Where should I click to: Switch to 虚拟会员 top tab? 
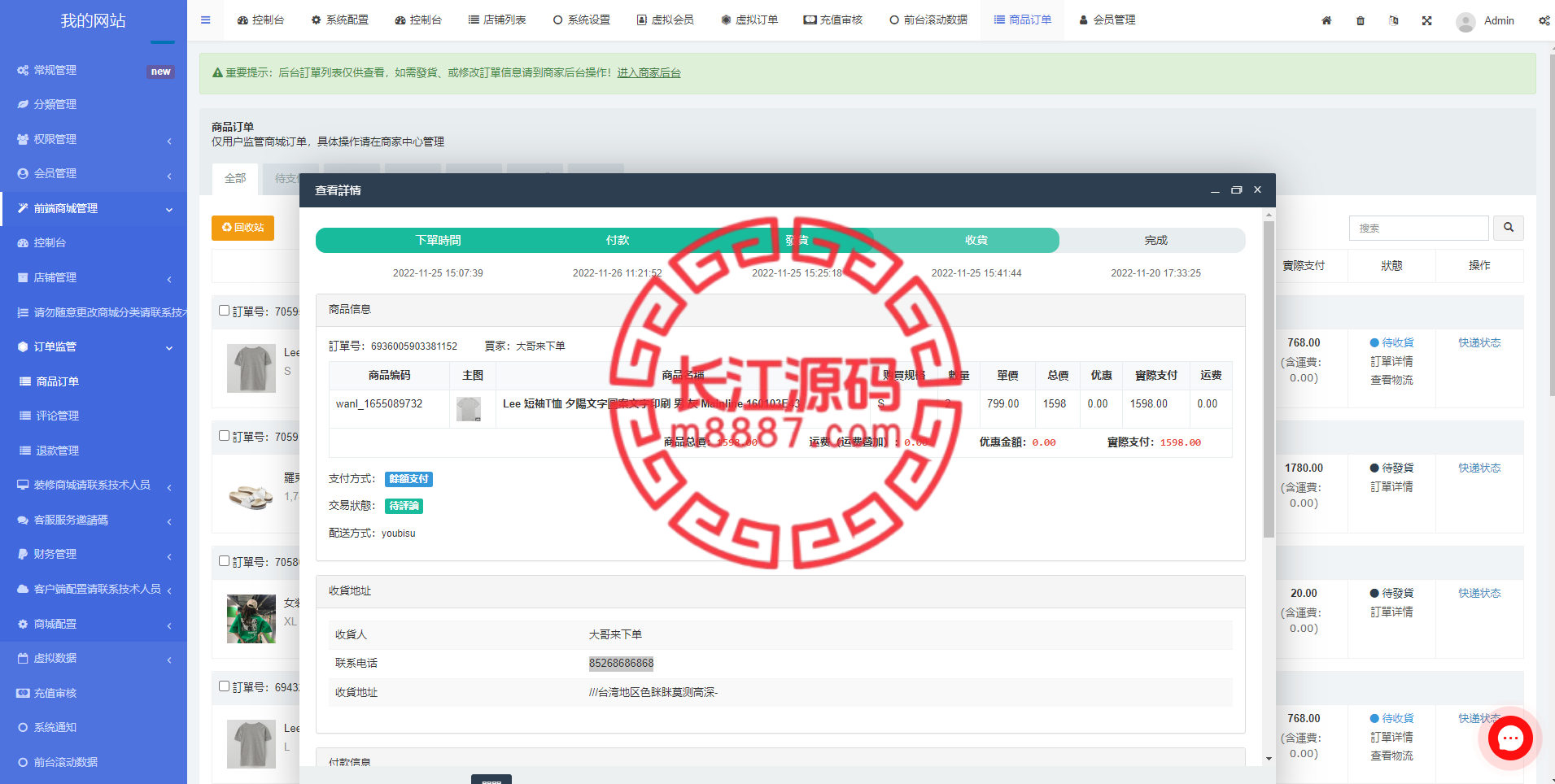(665, 20)
